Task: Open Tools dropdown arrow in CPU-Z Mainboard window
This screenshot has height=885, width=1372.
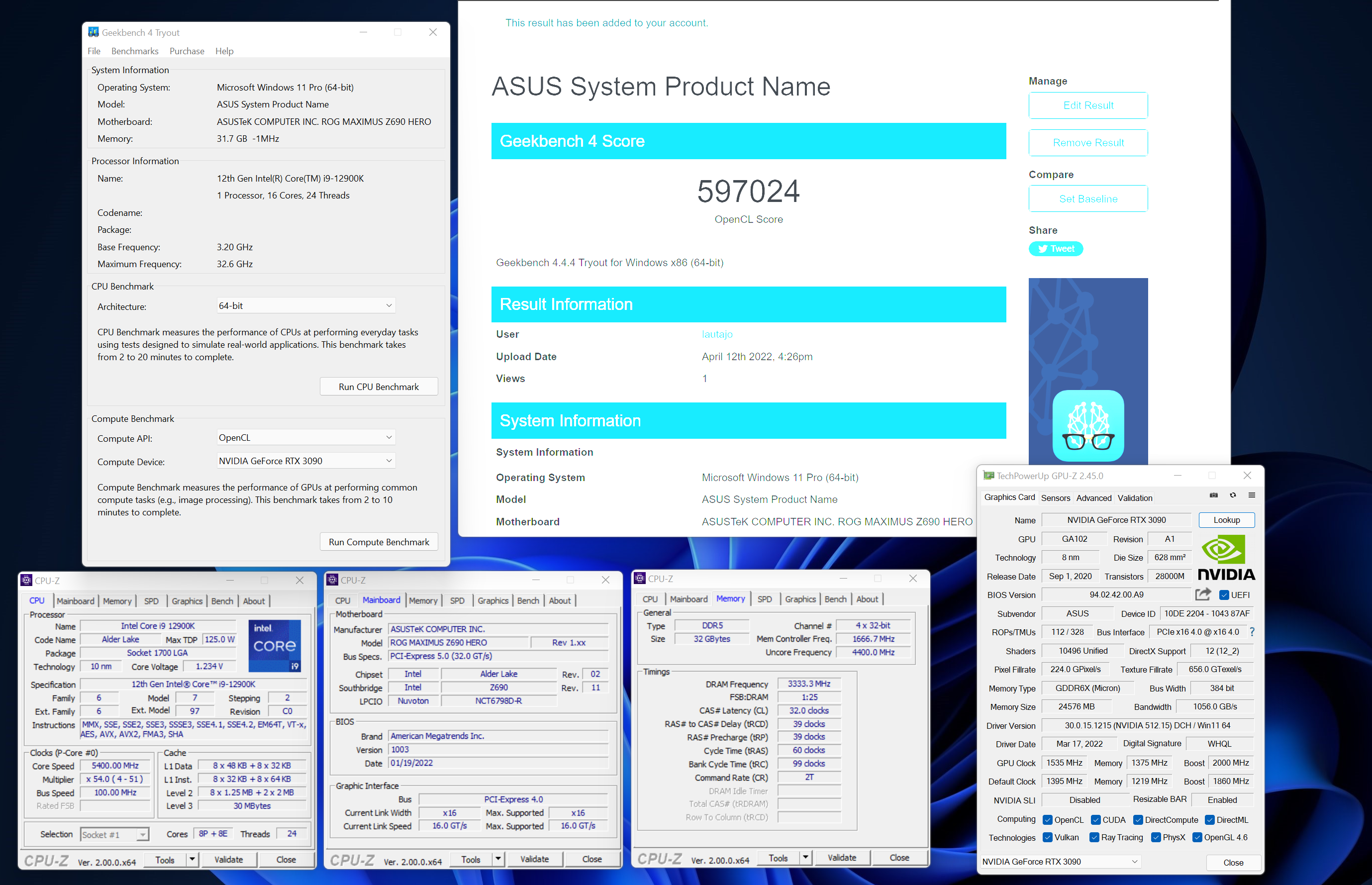Action: coord(497,859)
